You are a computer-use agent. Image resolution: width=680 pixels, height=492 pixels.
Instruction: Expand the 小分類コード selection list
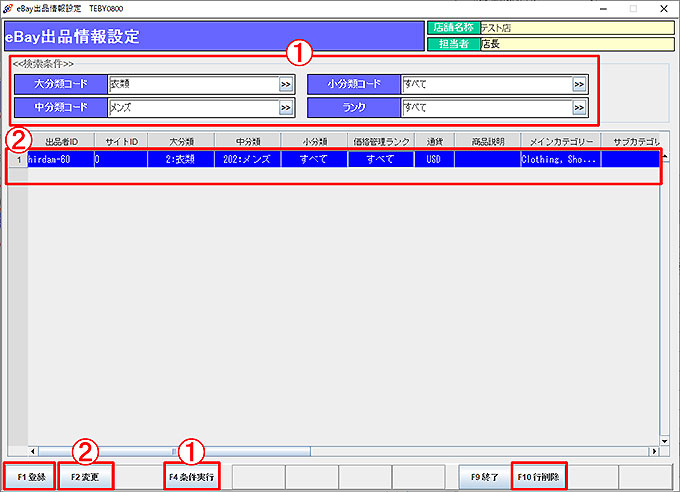point(579,85)
